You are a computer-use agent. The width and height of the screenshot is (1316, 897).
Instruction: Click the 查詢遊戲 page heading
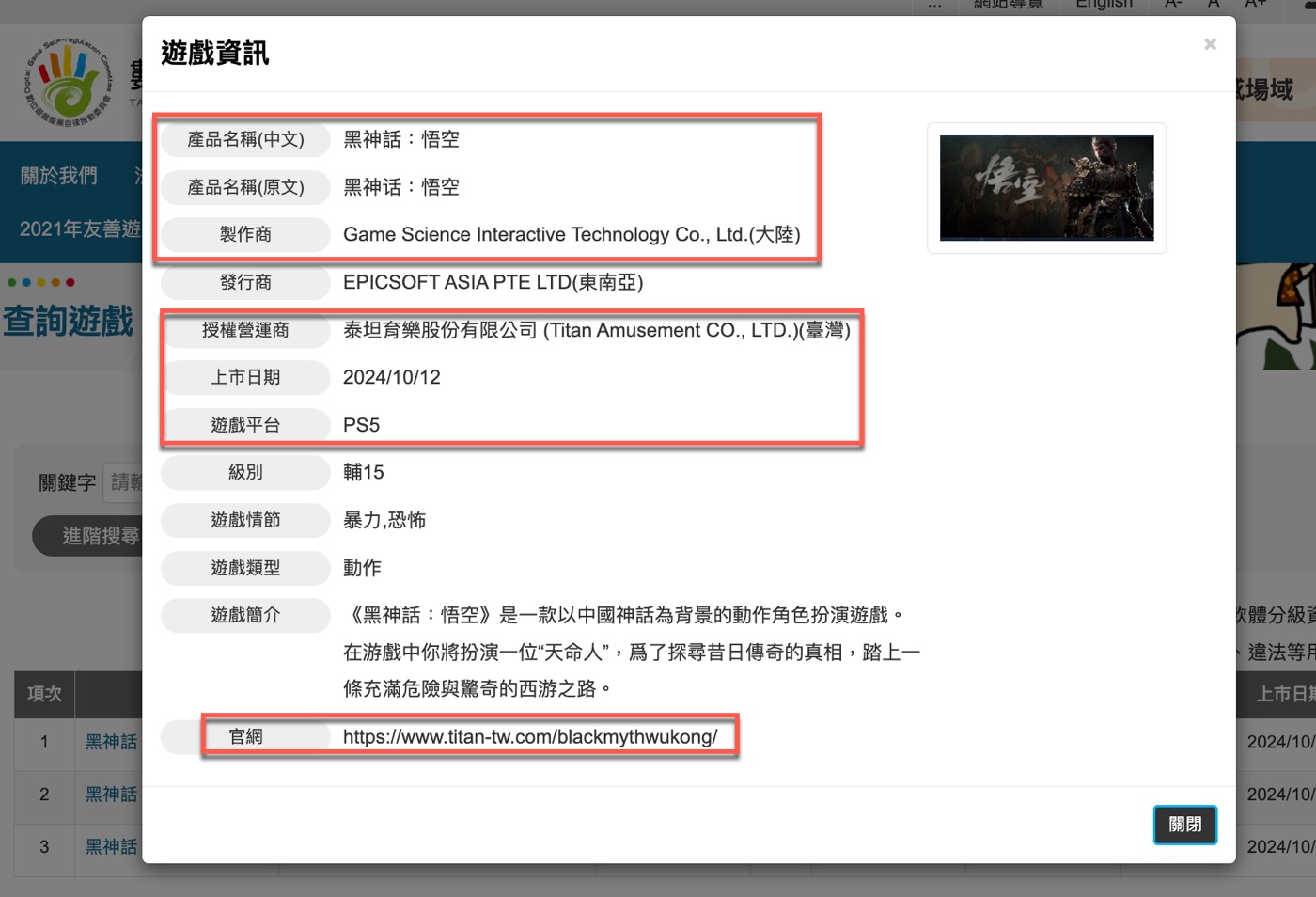coord(69,321)
